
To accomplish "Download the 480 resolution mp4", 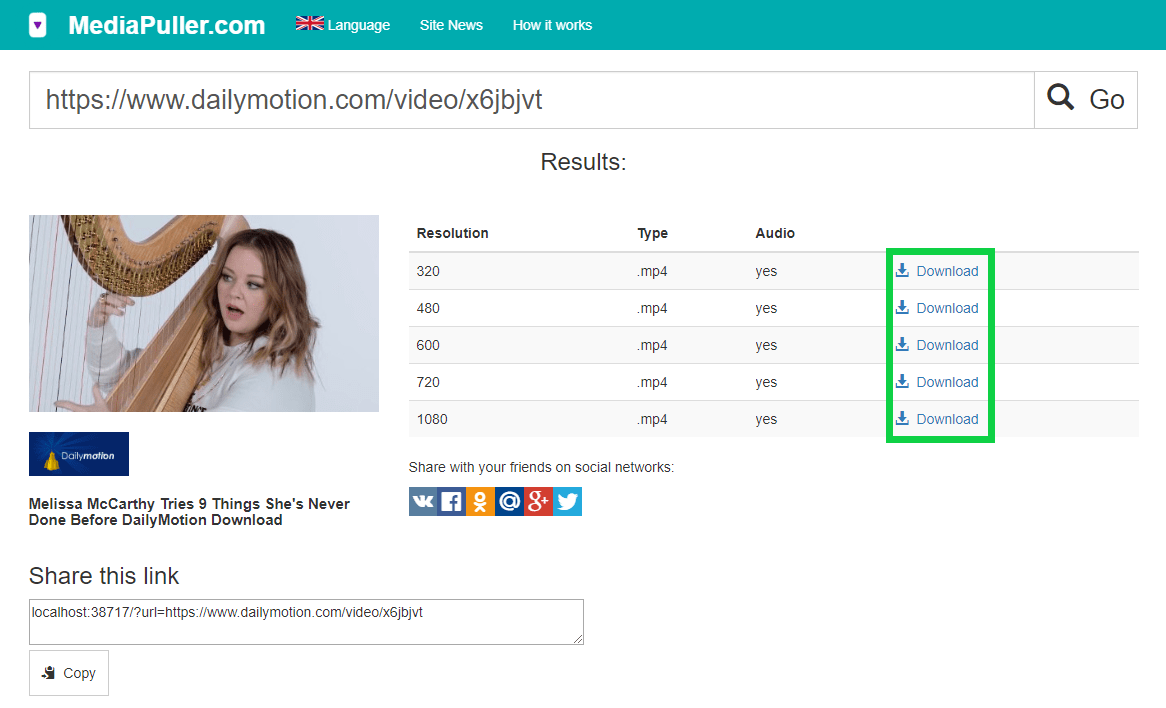I will pyautogui.click(x=938, y=308).
